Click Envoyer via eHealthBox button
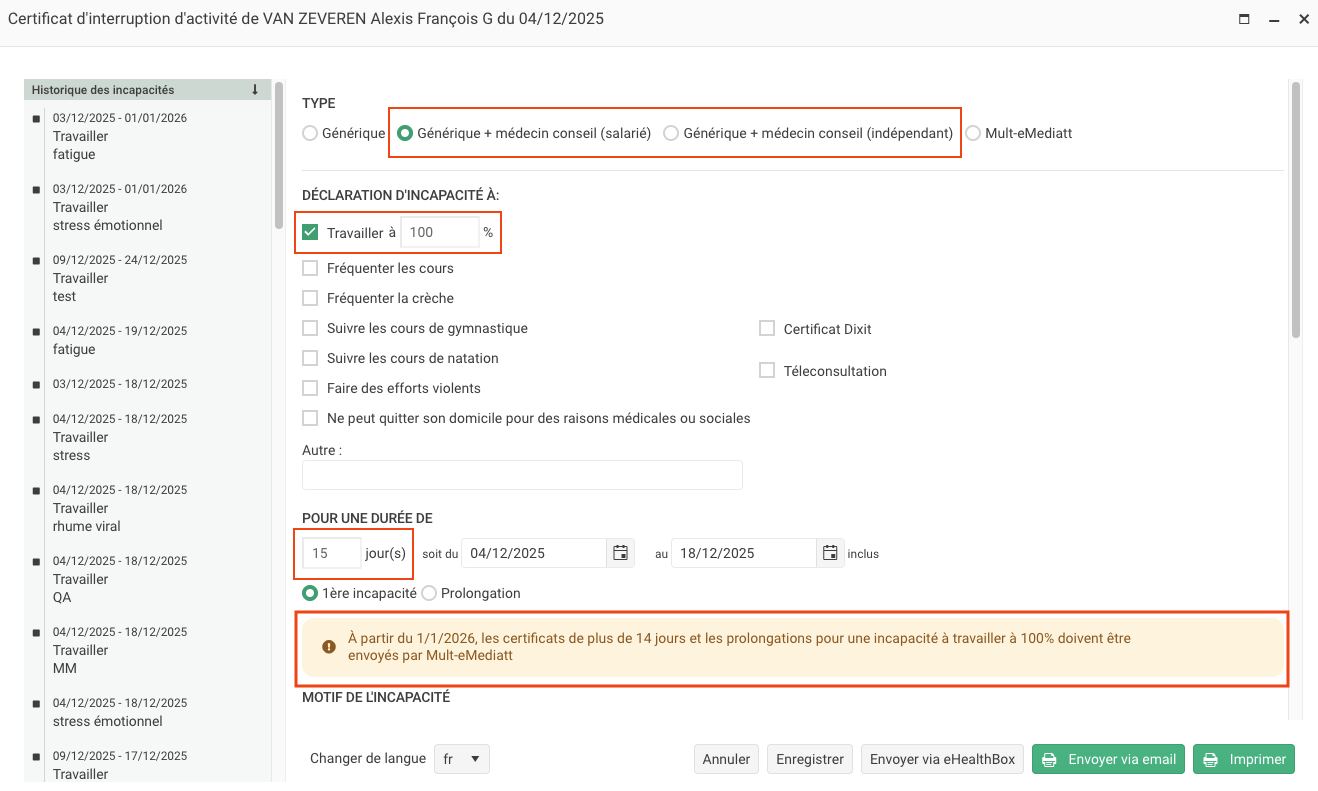 tap(942, 759)
